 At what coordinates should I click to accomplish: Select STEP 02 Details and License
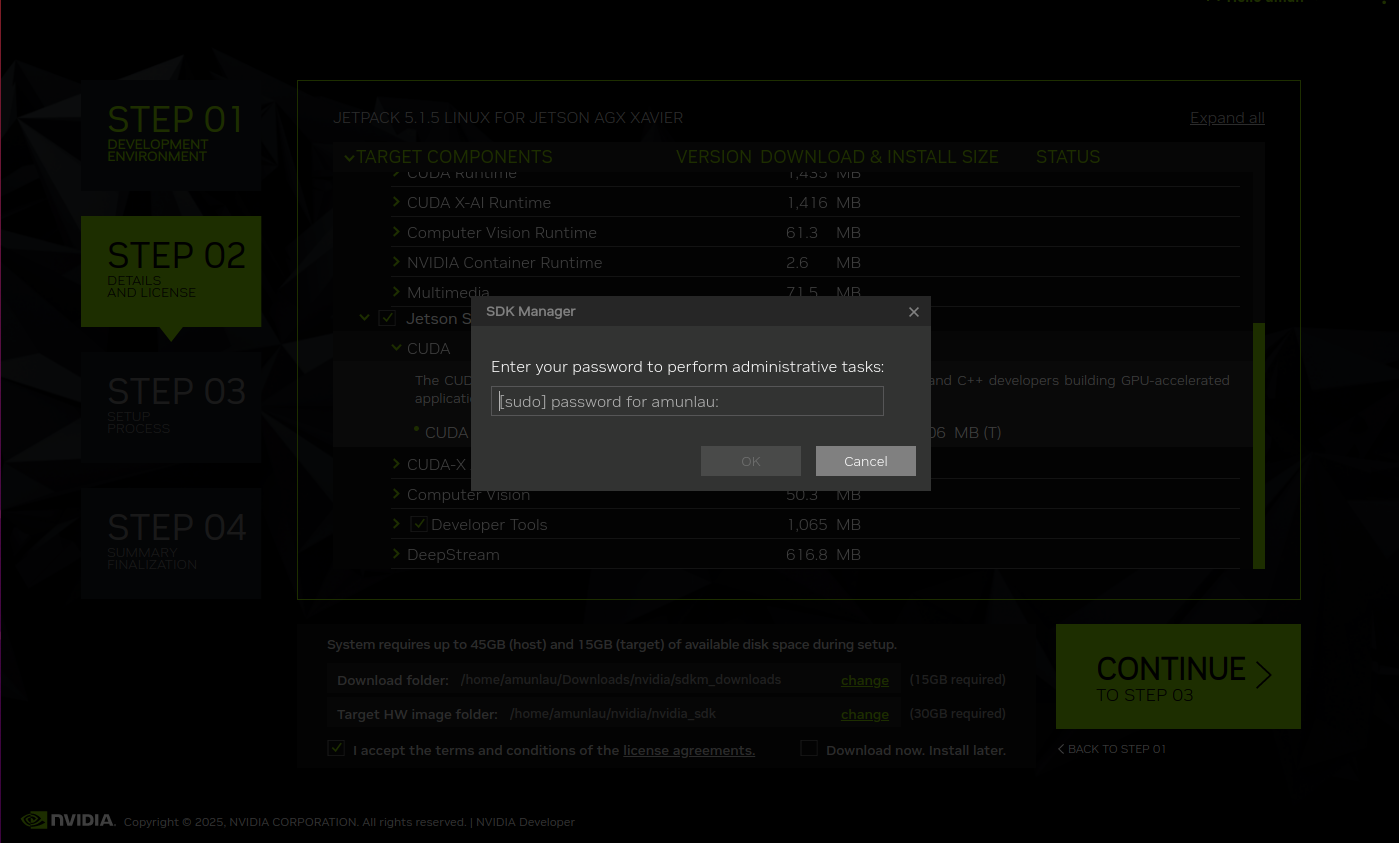coord(171,271)
